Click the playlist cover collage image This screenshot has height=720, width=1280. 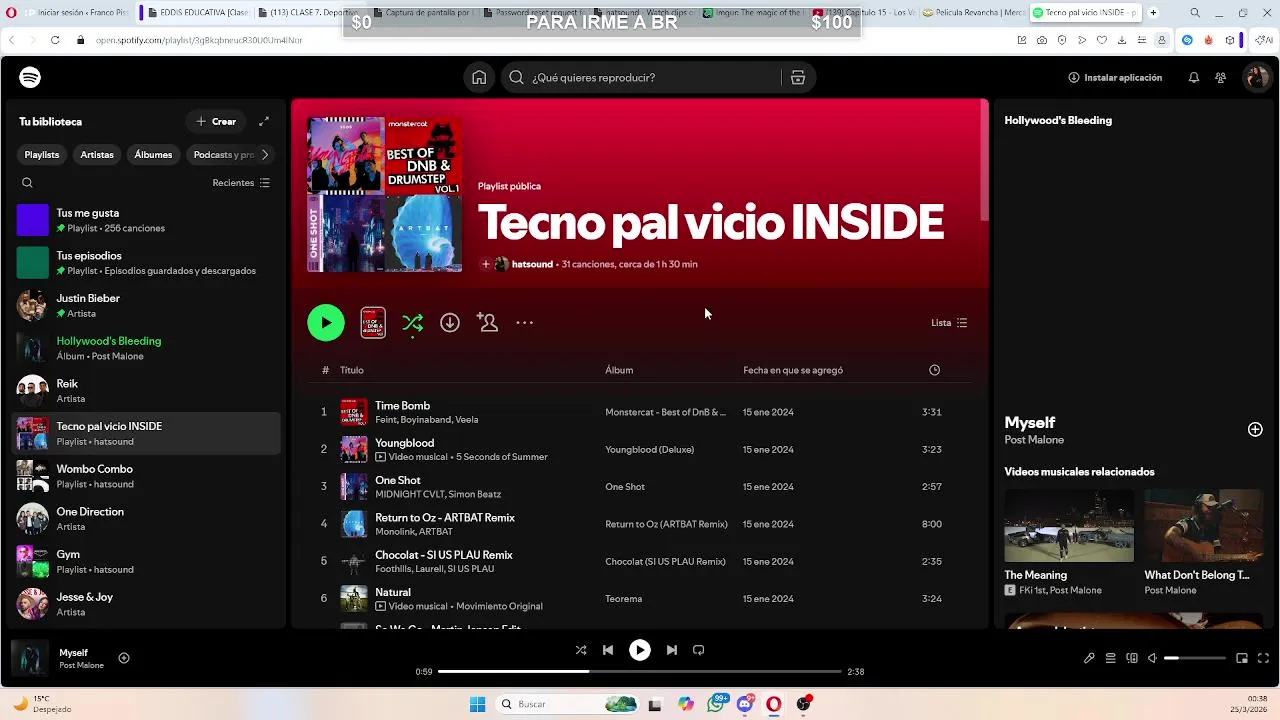pyautogui.click(x=385, y=194)
